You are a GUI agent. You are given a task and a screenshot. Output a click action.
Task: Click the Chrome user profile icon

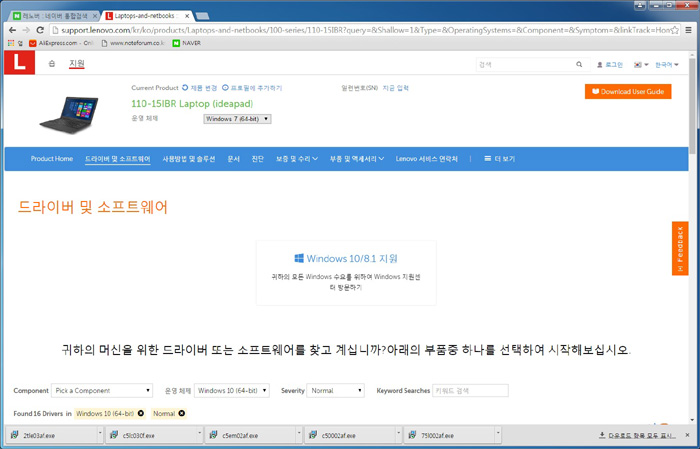[x=640, y=5]
